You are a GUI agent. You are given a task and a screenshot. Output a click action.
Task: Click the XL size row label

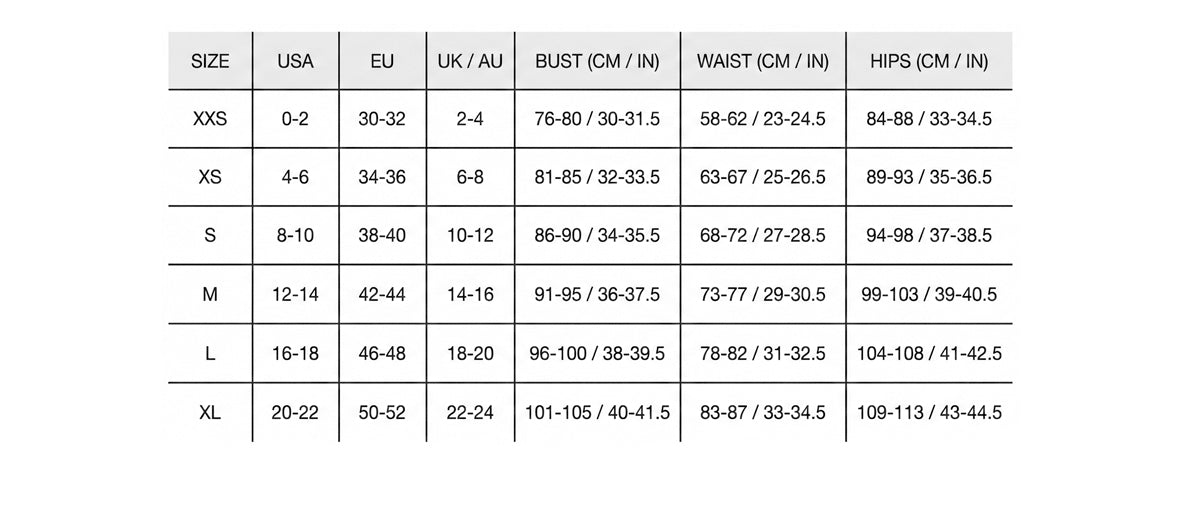(210, 412)
